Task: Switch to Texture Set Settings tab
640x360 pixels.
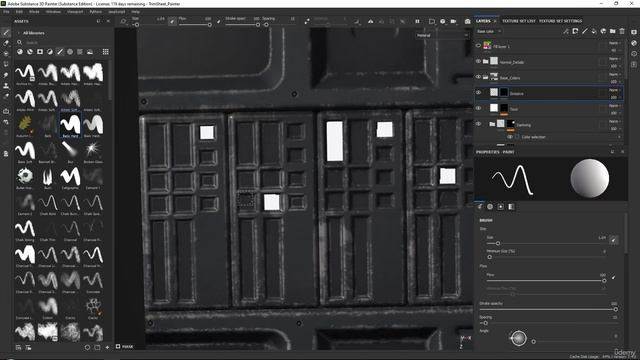Action: tap(560, 21)
